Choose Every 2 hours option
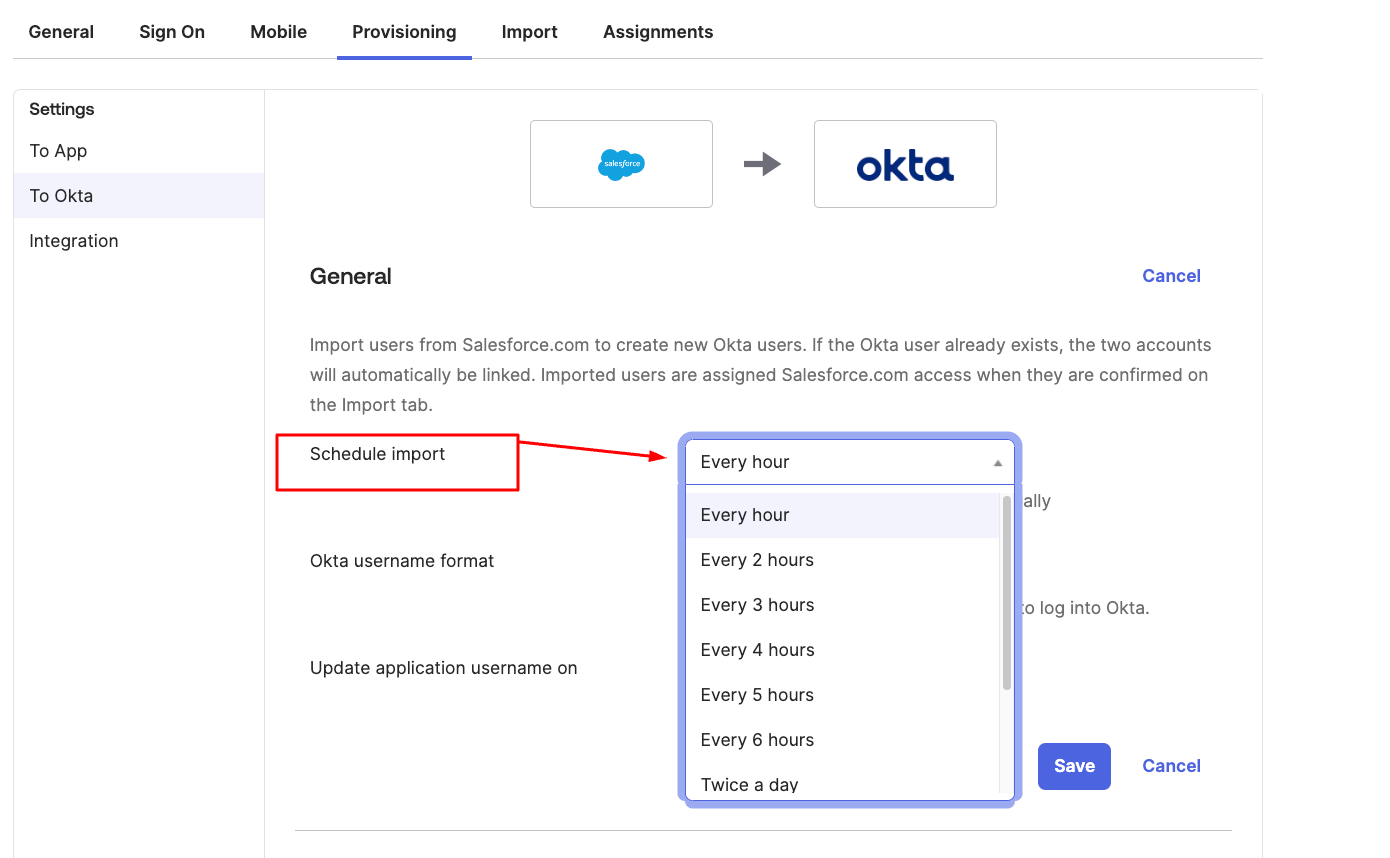The height and width of the screenshot is (858, 1390). pyautogui.click(x=842, y=560)
